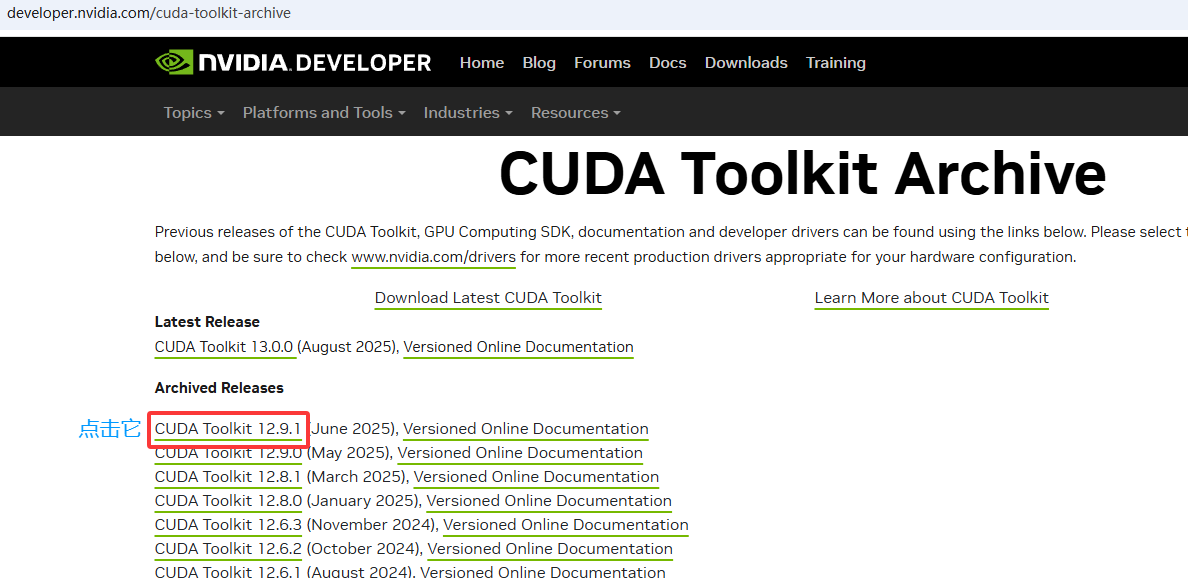The width and height of the screenshot is (1188, 578).
Task: Click the Latest Release section heading
Action: point(207,322)
